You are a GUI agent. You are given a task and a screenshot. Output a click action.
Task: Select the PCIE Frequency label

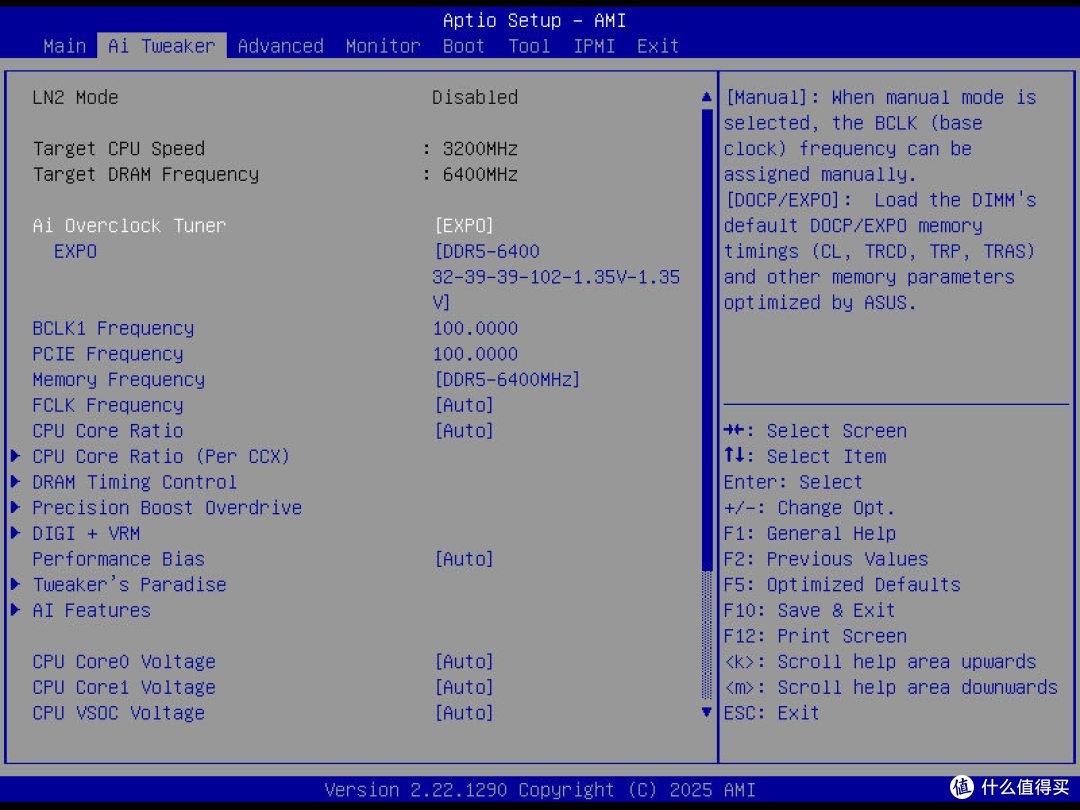107,353
